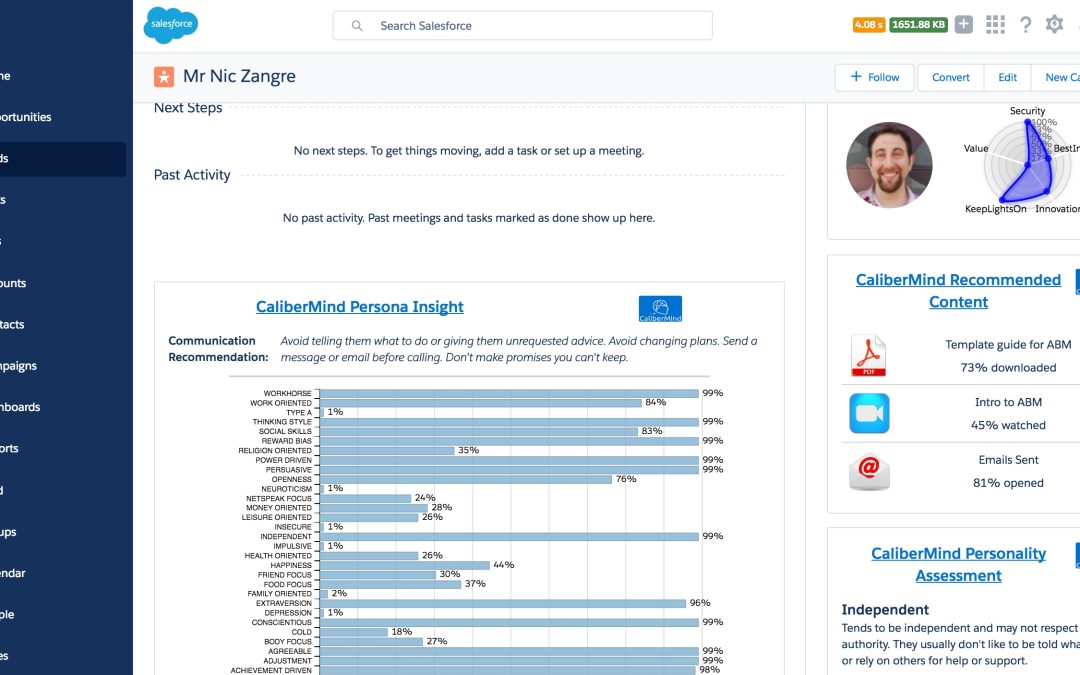Select the Groups sidebar item
Screen dimensions: 1080x675
pyautogui.click(x=63, y=532)
